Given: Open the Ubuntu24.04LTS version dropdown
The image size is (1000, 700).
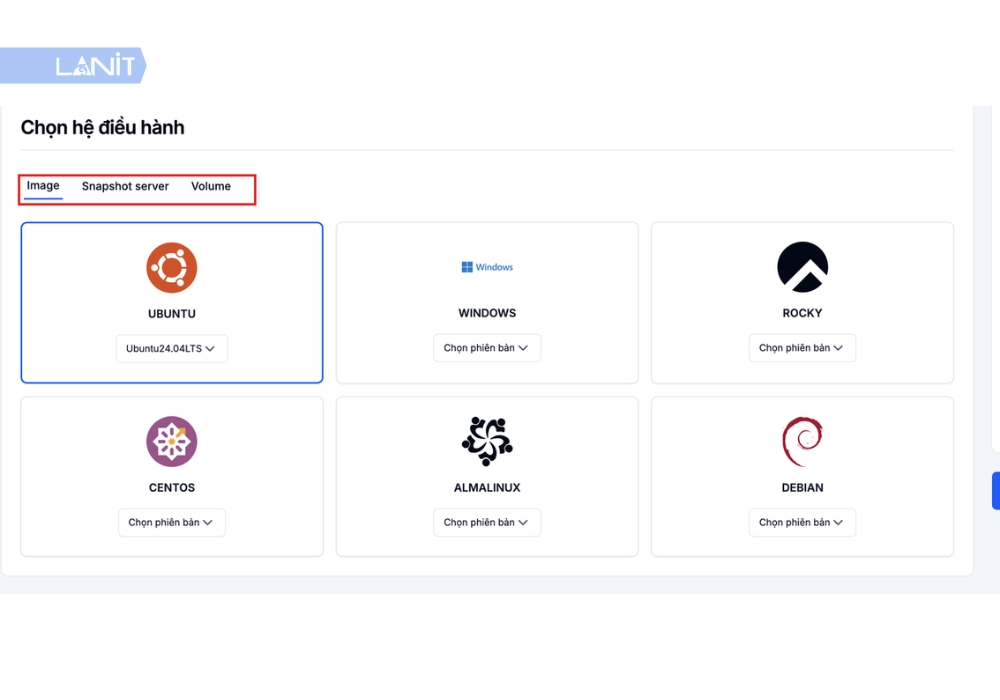Looking at the screenshot, I should pyautogui.click(x=172, y=349).
